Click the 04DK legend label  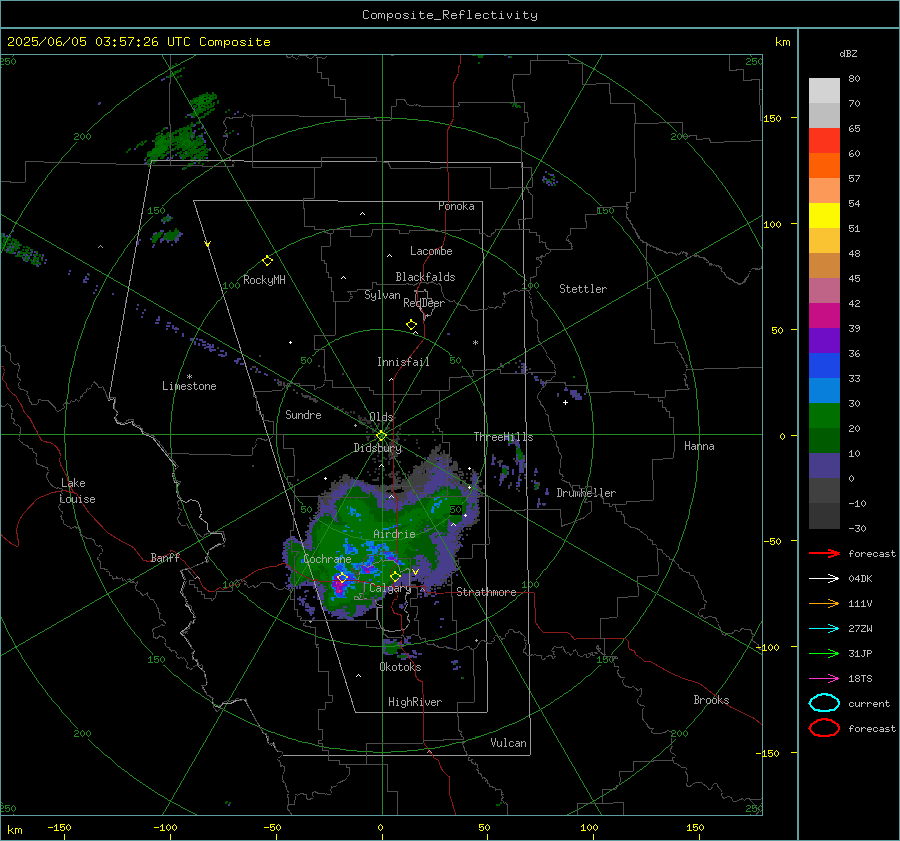tap(860, 578)
